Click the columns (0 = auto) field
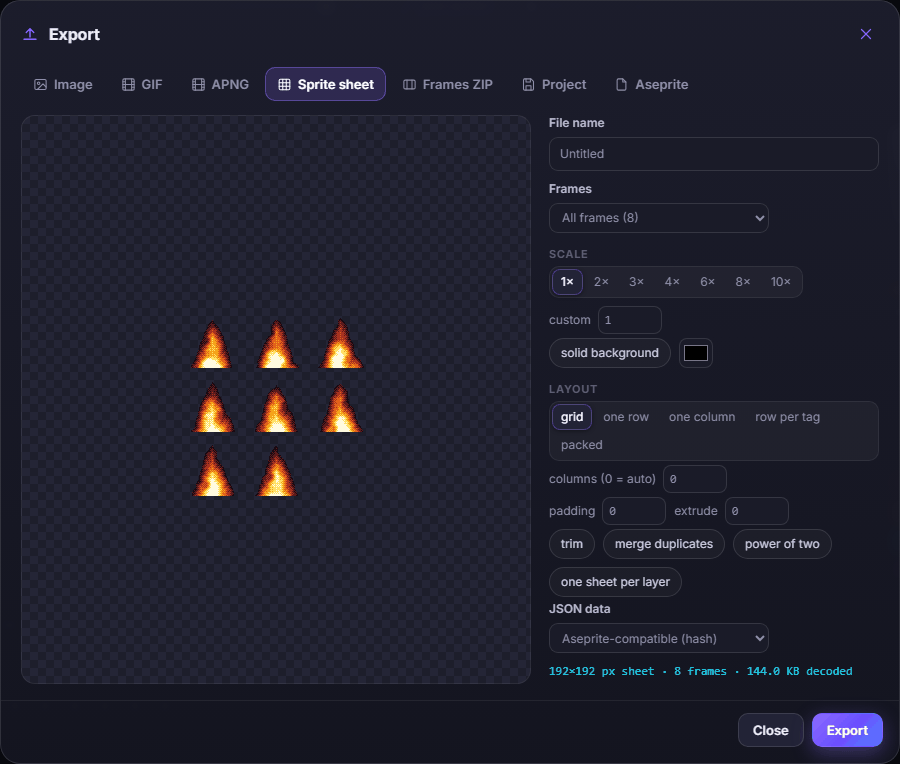Viewport: 900px width, 764px height. click(695, 479)
